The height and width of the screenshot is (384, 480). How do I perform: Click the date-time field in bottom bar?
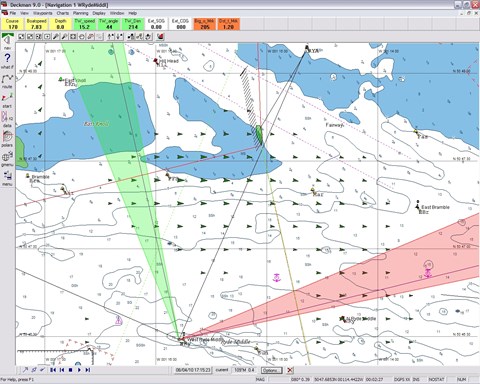[193, 370]
